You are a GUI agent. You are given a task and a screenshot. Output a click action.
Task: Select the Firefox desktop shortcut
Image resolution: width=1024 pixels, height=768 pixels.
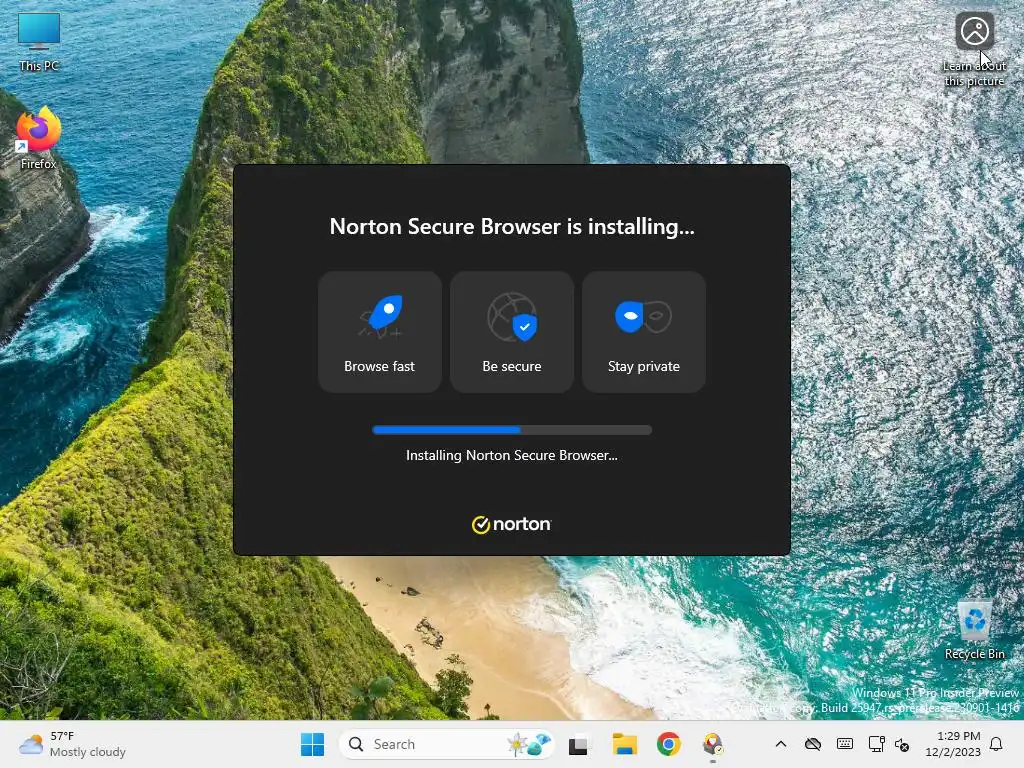(39, 139)
